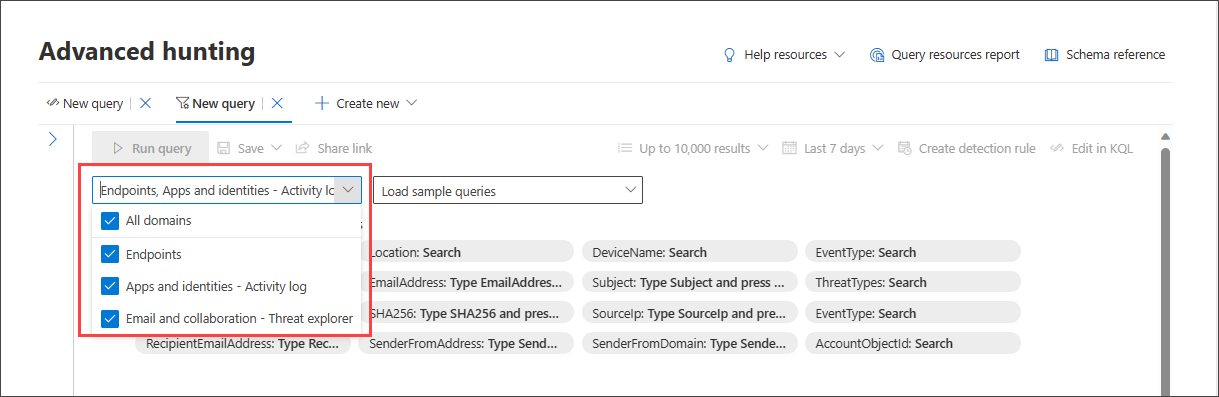This screenshot has height=397, width=1219.
Task: Click the DeviceName: Search filter
Action: tap(690, 252)
